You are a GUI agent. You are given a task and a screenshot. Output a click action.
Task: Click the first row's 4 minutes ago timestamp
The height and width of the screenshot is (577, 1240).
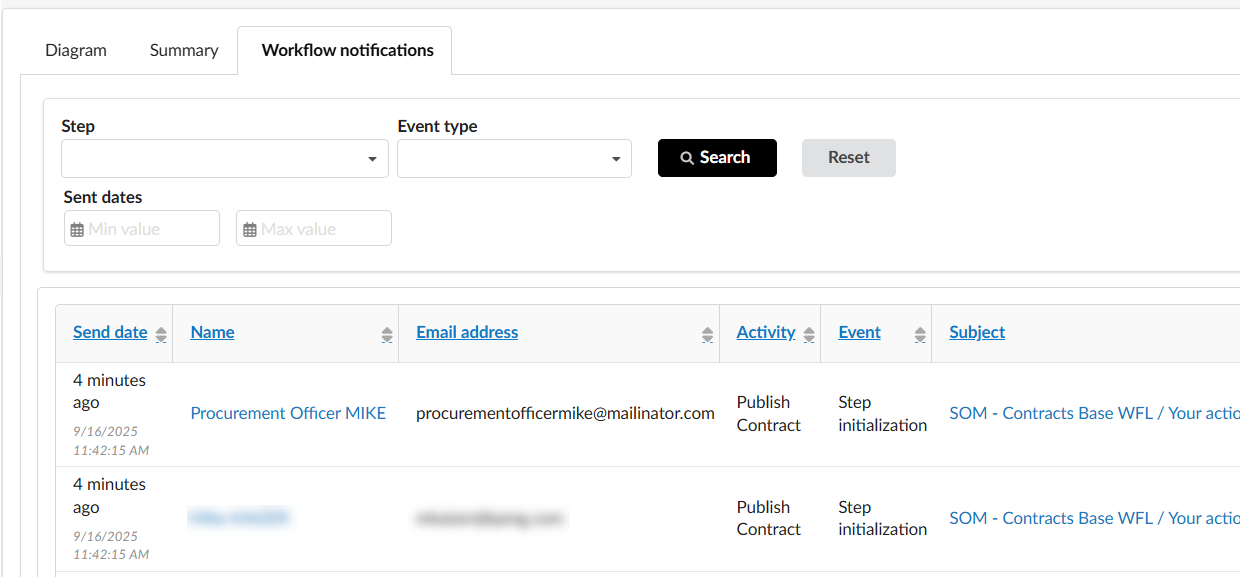point(109,391)
